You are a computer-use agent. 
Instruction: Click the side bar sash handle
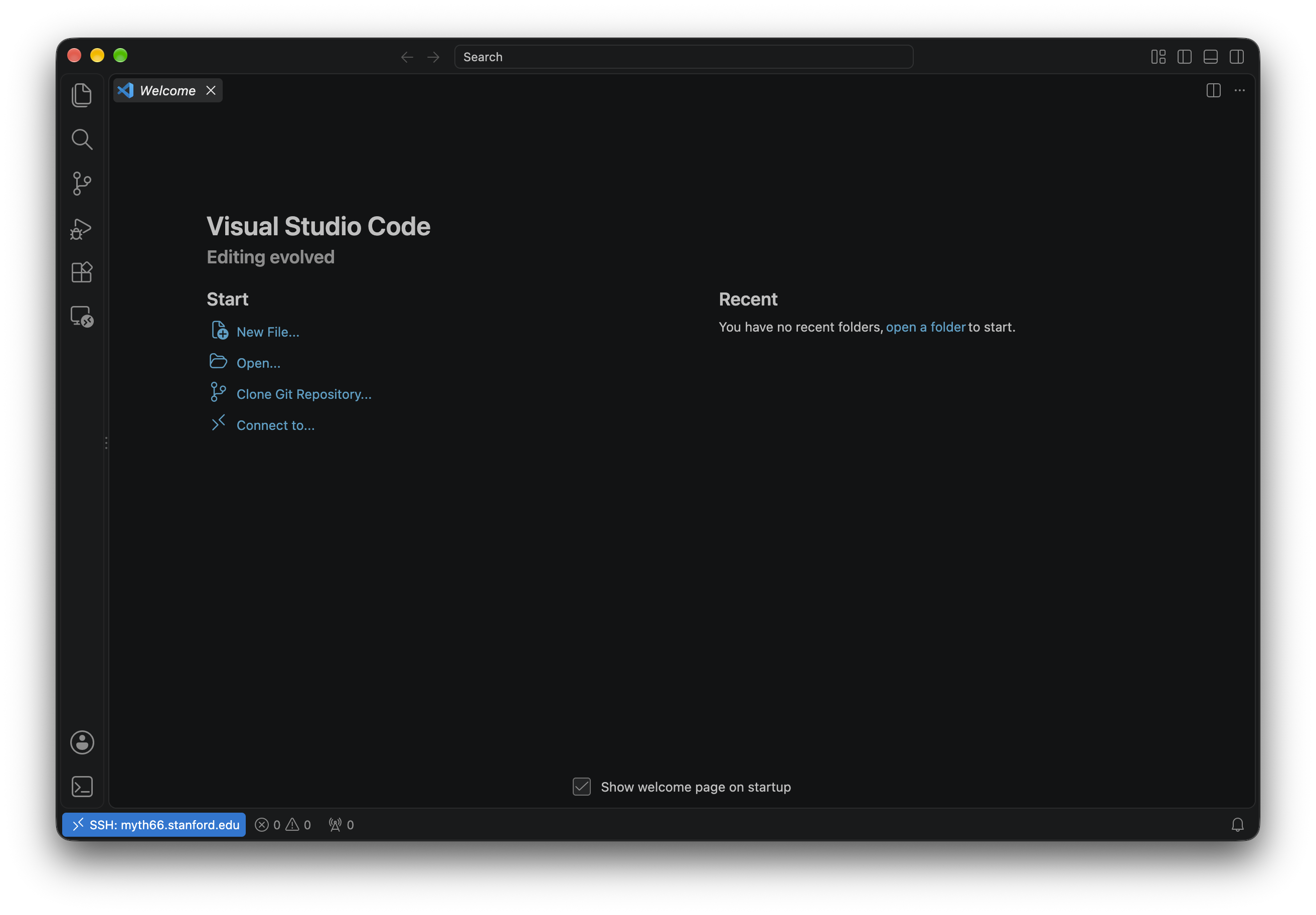(x=107, y=442)
